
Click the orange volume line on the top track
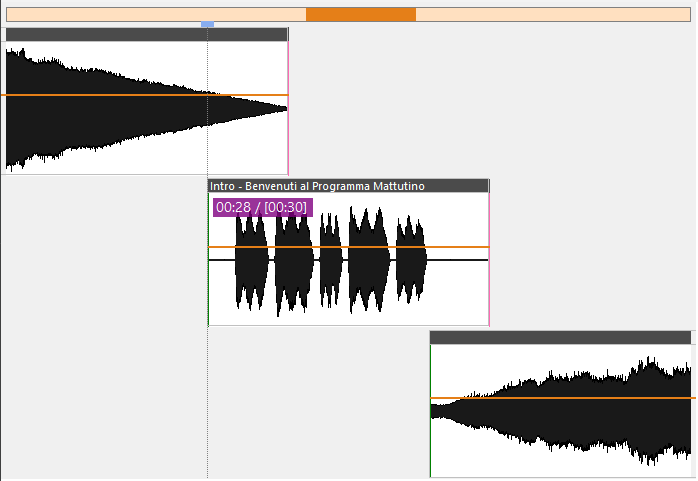click(x=145, y=95)
